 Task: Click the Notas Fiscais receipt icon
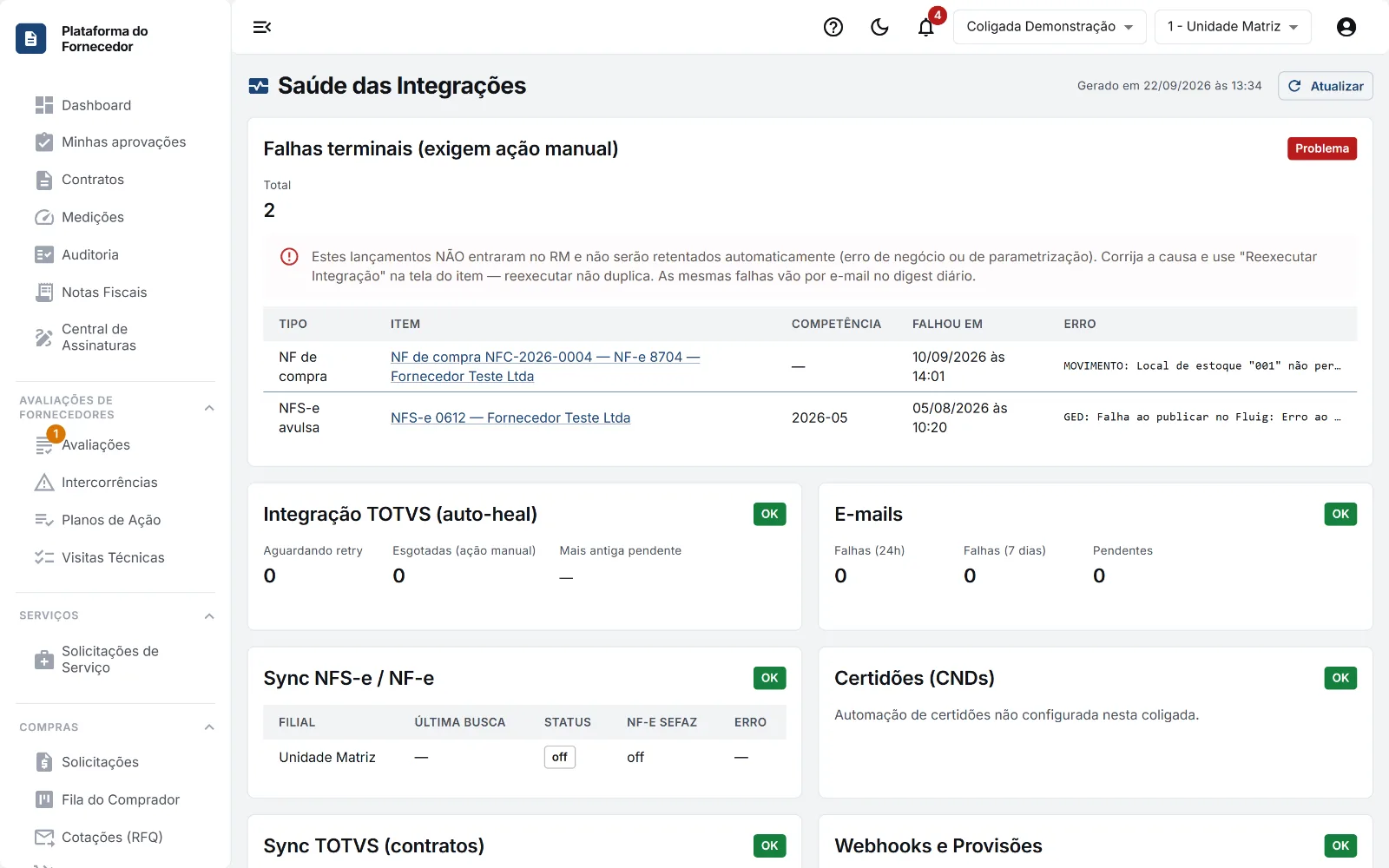click(x=44, y=292)
